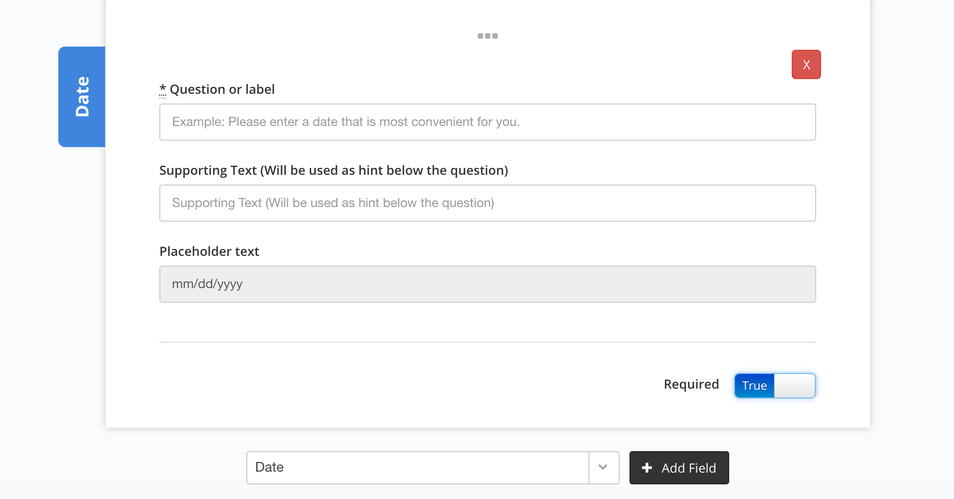Focus the Question or label input
This screenshot has width=954, height=499.
[487, 122]
